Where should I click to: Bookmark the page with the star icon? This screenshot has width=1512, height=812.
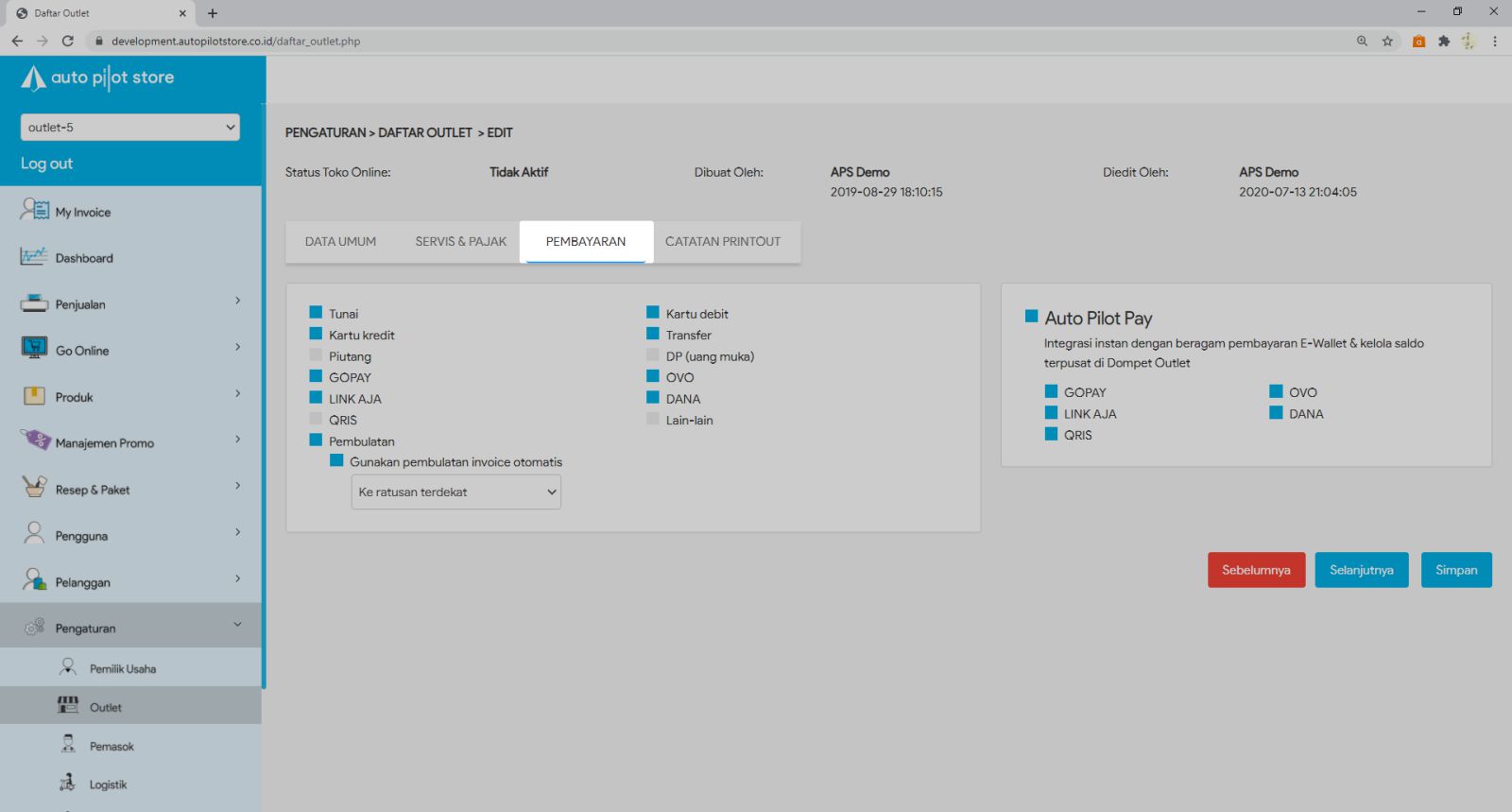(x=1387, y=41)
